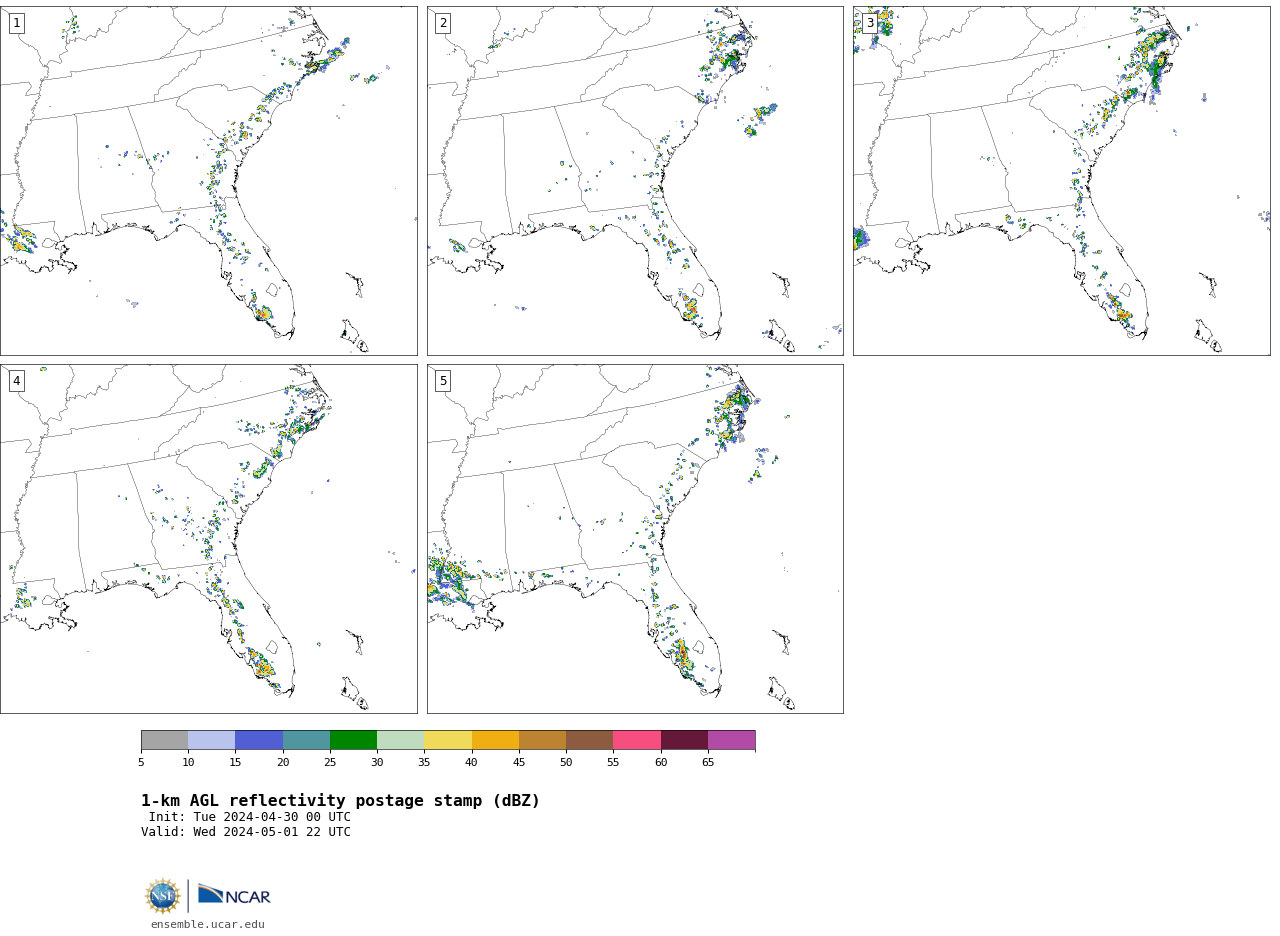Click the Init Tue 2024-04-30 00 UTC line
The height and width of the screenshot is (936, 1280).
coord(250,817)
